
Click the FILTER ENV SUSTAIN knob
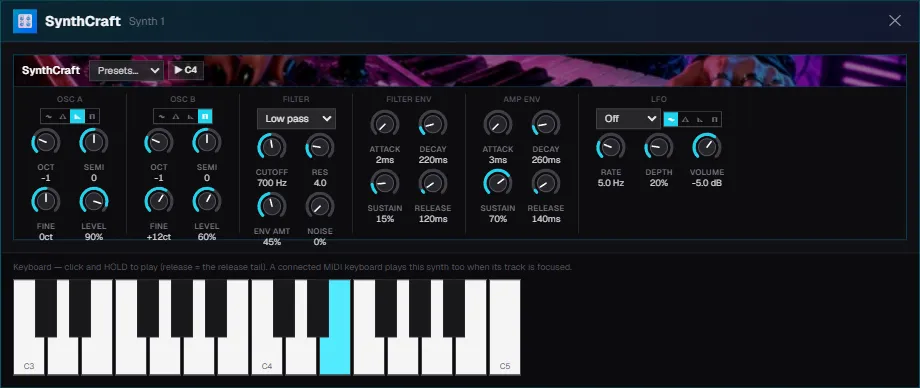coord(384,183)
